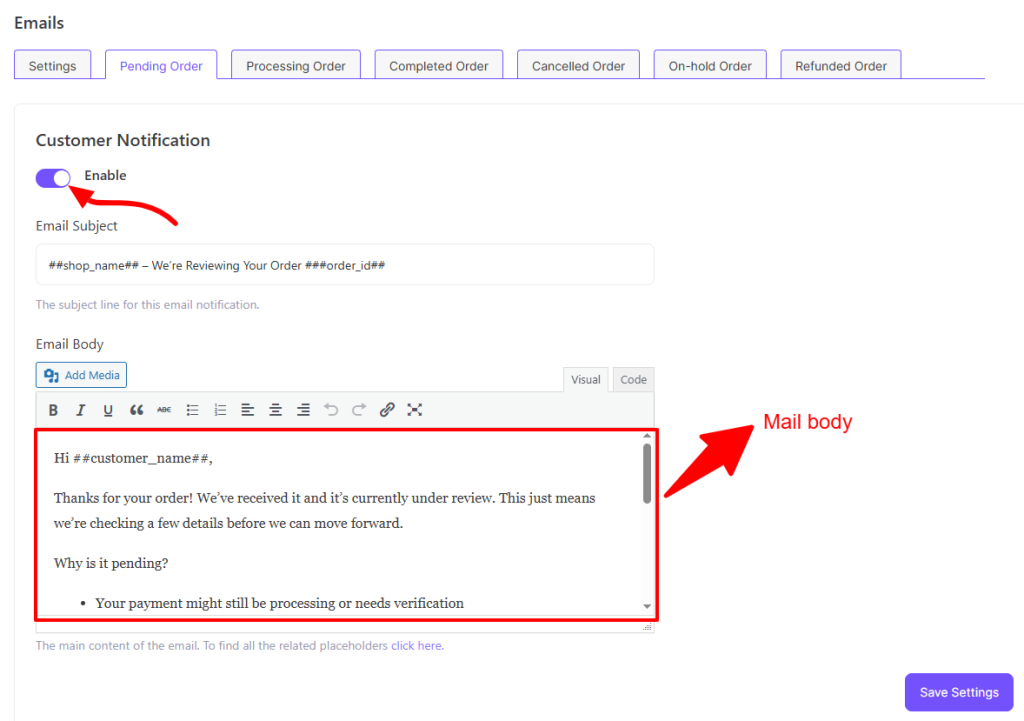Disable the customer notification Enable toggle
The image size is (1024, 721).
(x=52, y=177)
